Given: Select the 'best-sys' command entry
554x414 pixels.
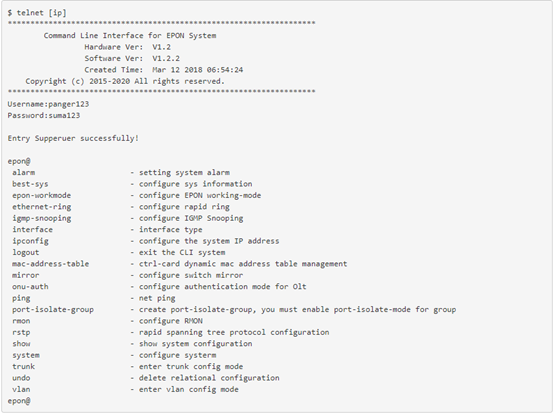Looking at the screenshot, I should click(30, 184).
